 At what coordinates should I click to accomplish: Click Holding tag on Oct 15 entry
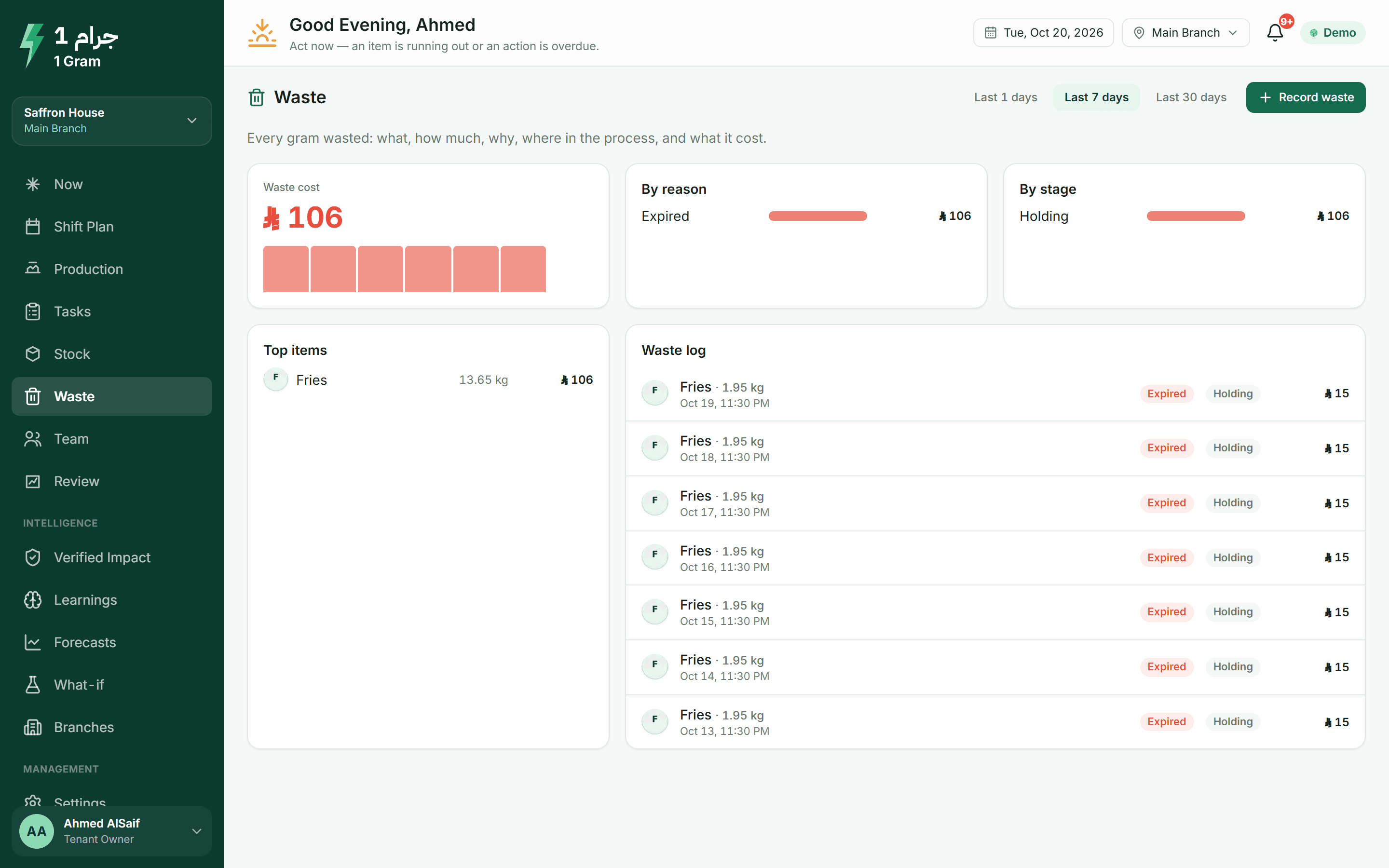tap(1233, 612)
